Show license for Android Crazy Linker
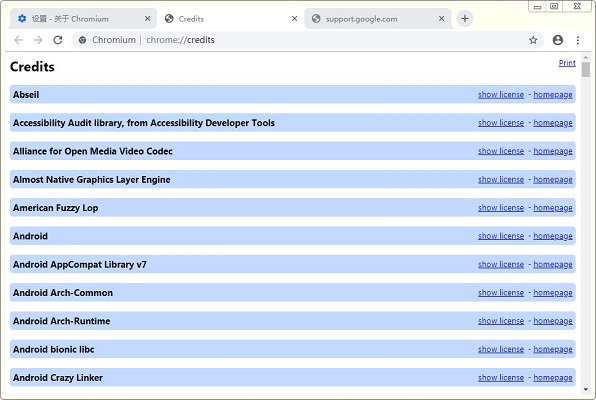 tap(501, 378)
